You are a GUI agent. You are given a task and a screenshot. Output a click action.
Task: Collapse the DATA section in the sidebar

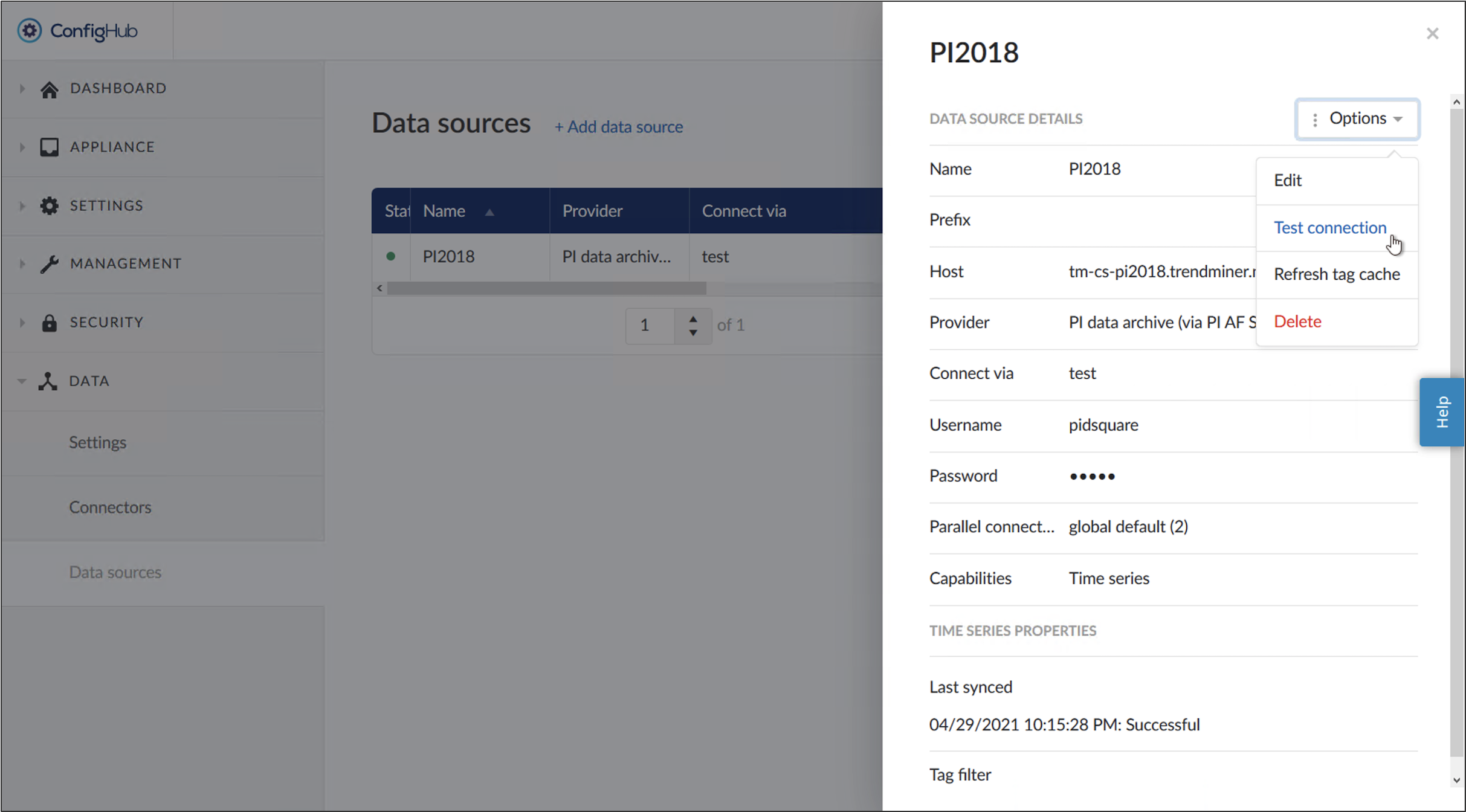[x=22, y=381]
